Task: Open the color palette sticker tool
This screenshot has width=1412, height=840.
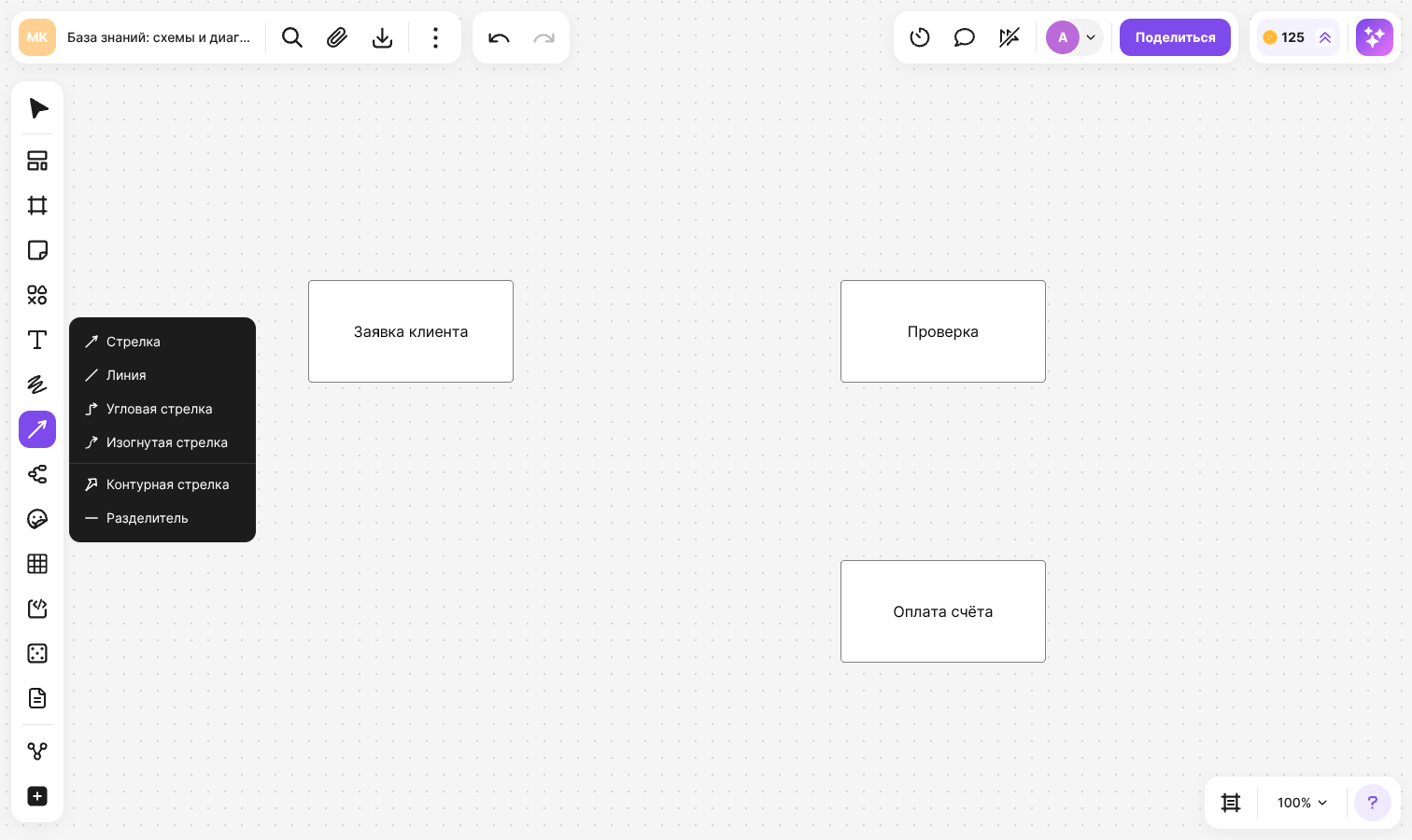Action: 37,519
